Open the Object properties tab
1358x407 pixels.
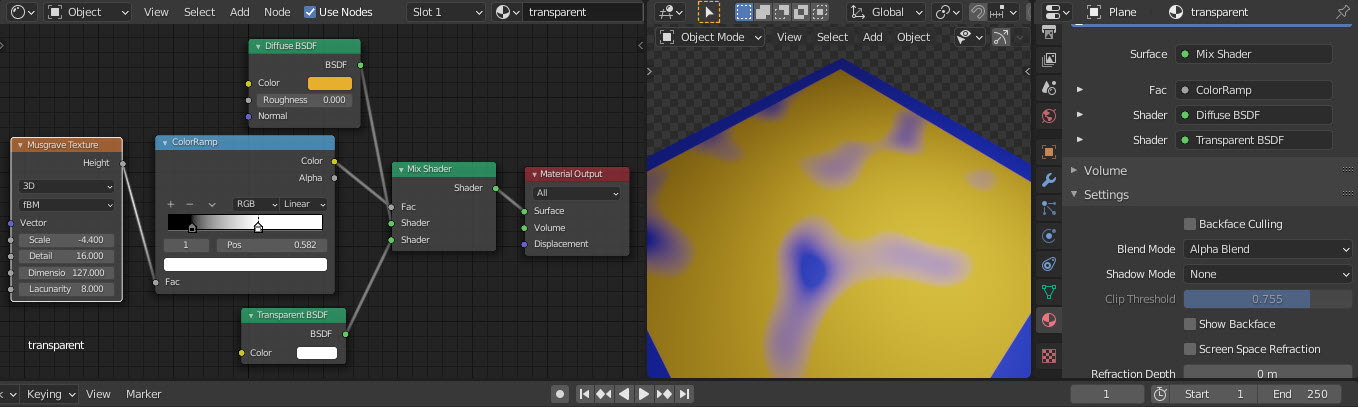click(x=1049, y=152)
